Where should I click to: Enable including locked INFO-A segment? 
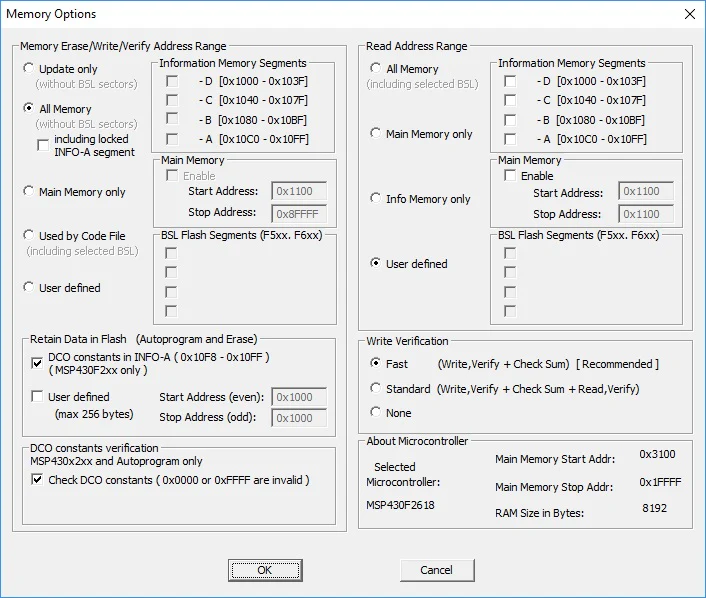[43, 145]
